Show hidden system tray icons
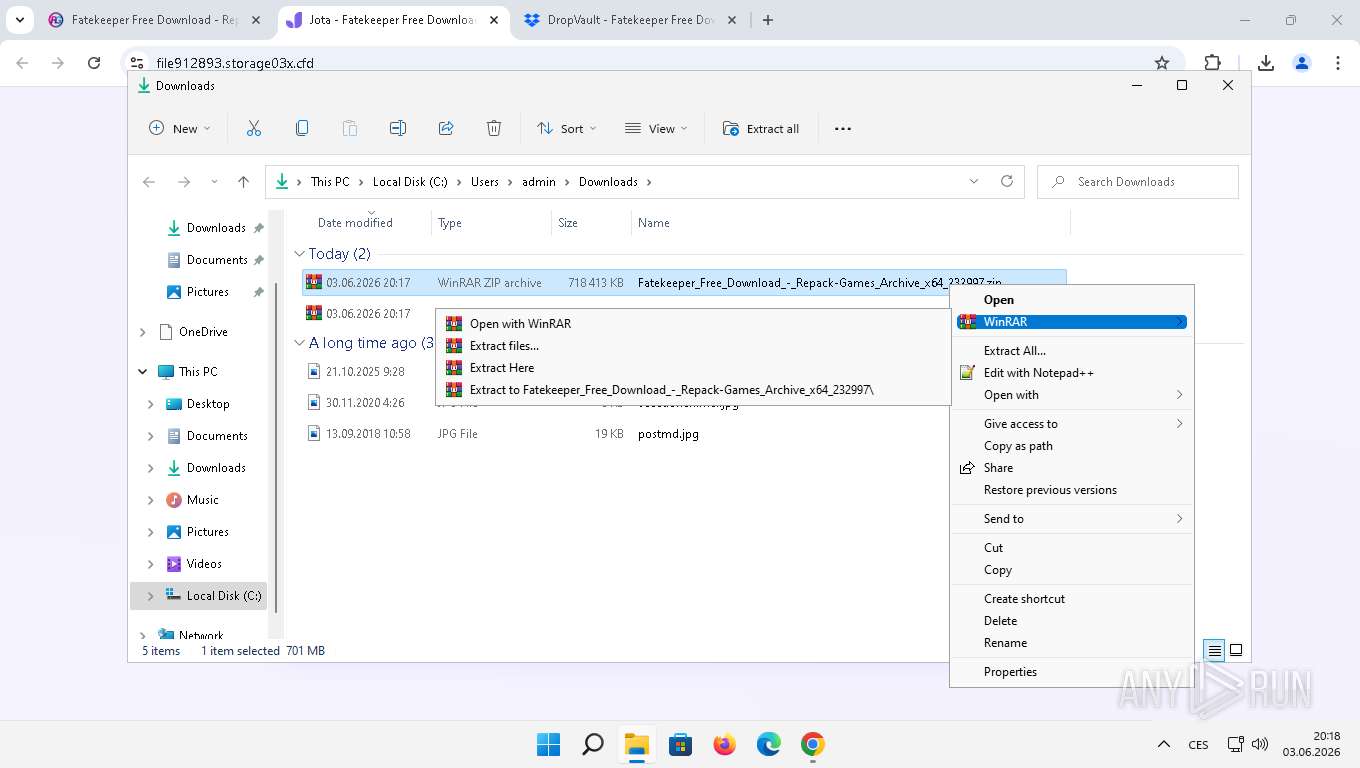Image resolution: width=1360 pixels, height=768 pixels. (1164, 745)
